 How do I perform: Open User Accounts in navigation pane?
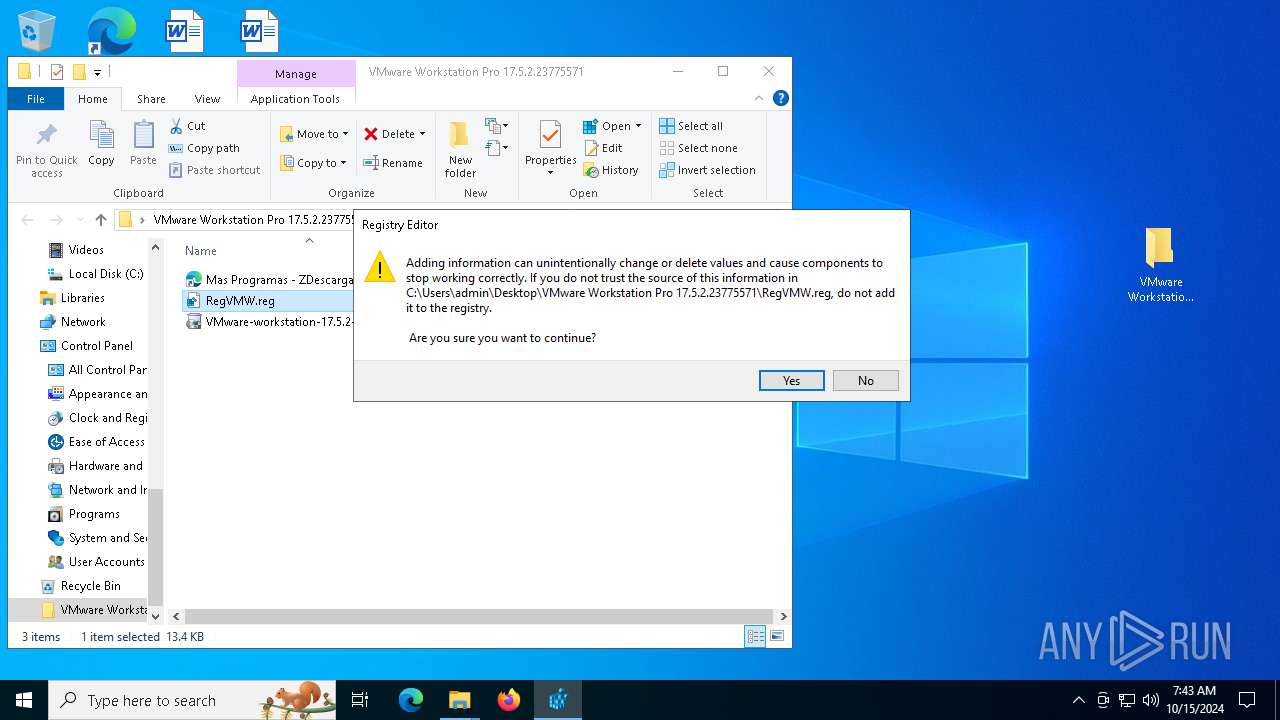coord(107,562)
